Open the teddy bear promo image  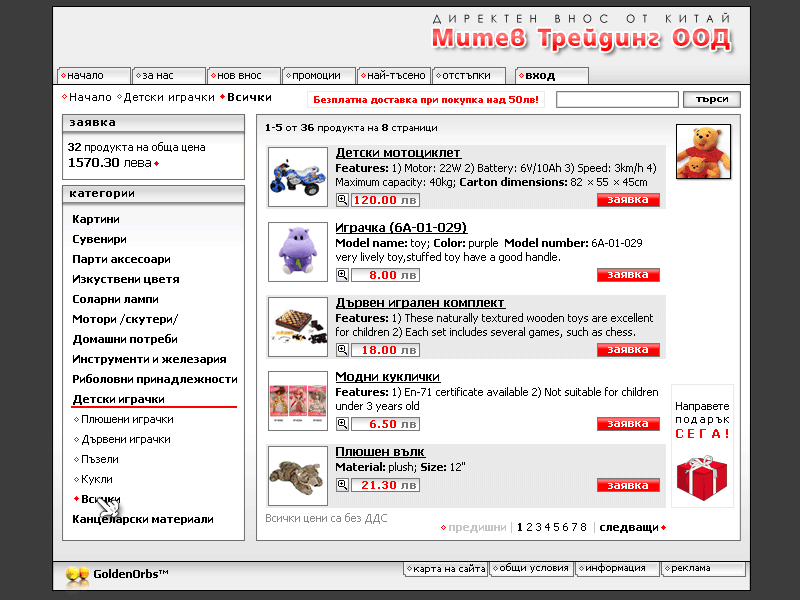coord(703,151)
